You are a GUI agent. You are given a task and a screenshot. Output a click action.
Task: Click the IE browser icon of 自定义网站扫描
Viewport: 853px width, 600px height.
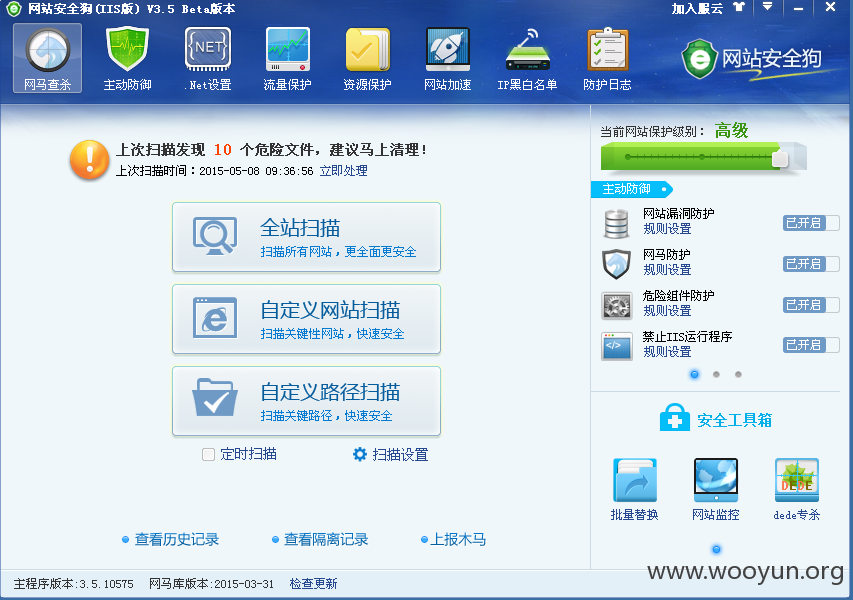pos(215,318)
